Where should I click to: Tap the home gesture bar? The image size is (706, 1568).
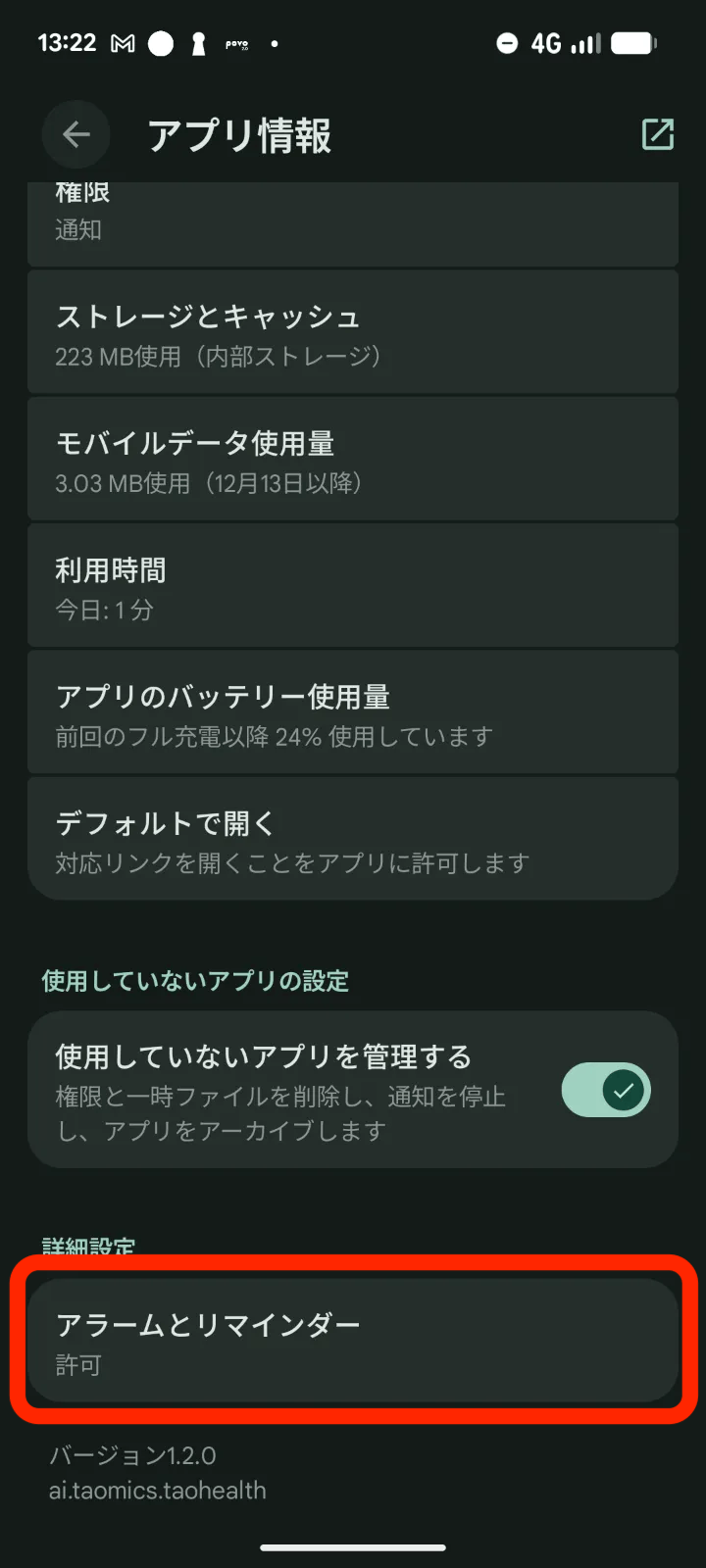tap(353, 1548)
